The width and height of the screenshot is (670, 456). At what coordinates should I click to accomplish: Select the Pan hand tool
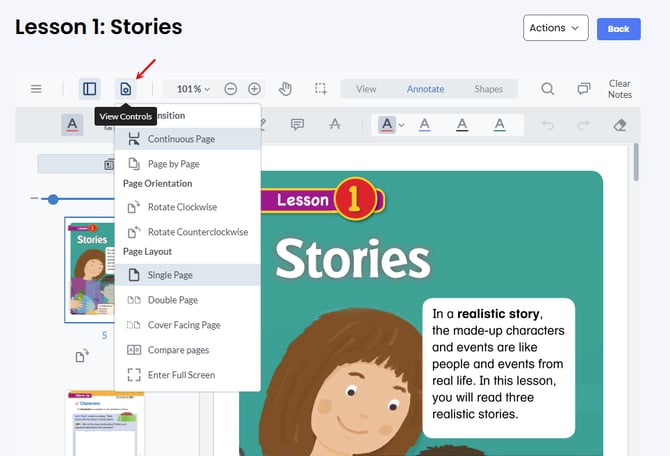click(x=285, y=89)
